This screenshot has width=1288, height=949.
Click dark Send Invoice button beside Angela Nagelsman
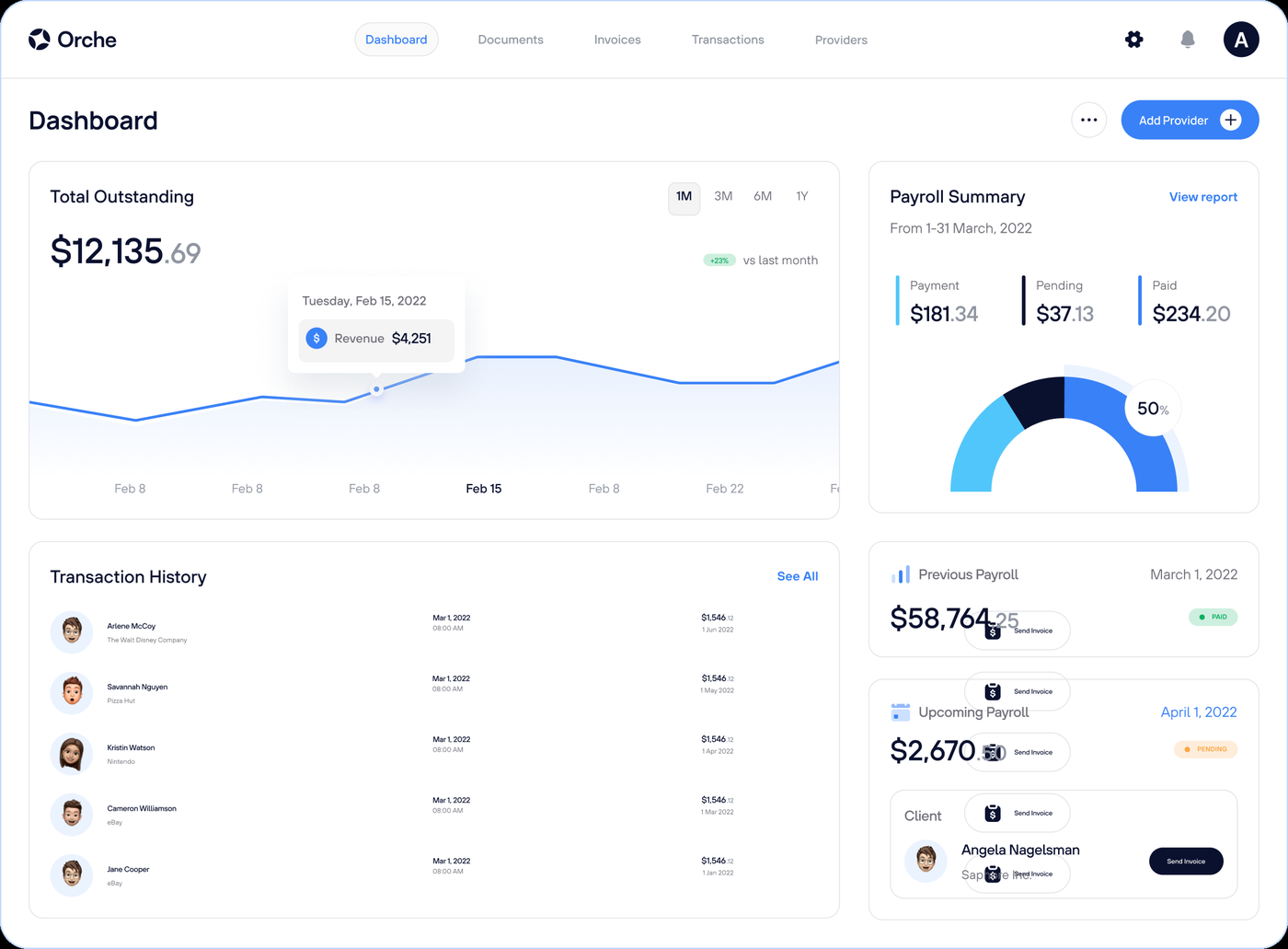click(1186, 861)
